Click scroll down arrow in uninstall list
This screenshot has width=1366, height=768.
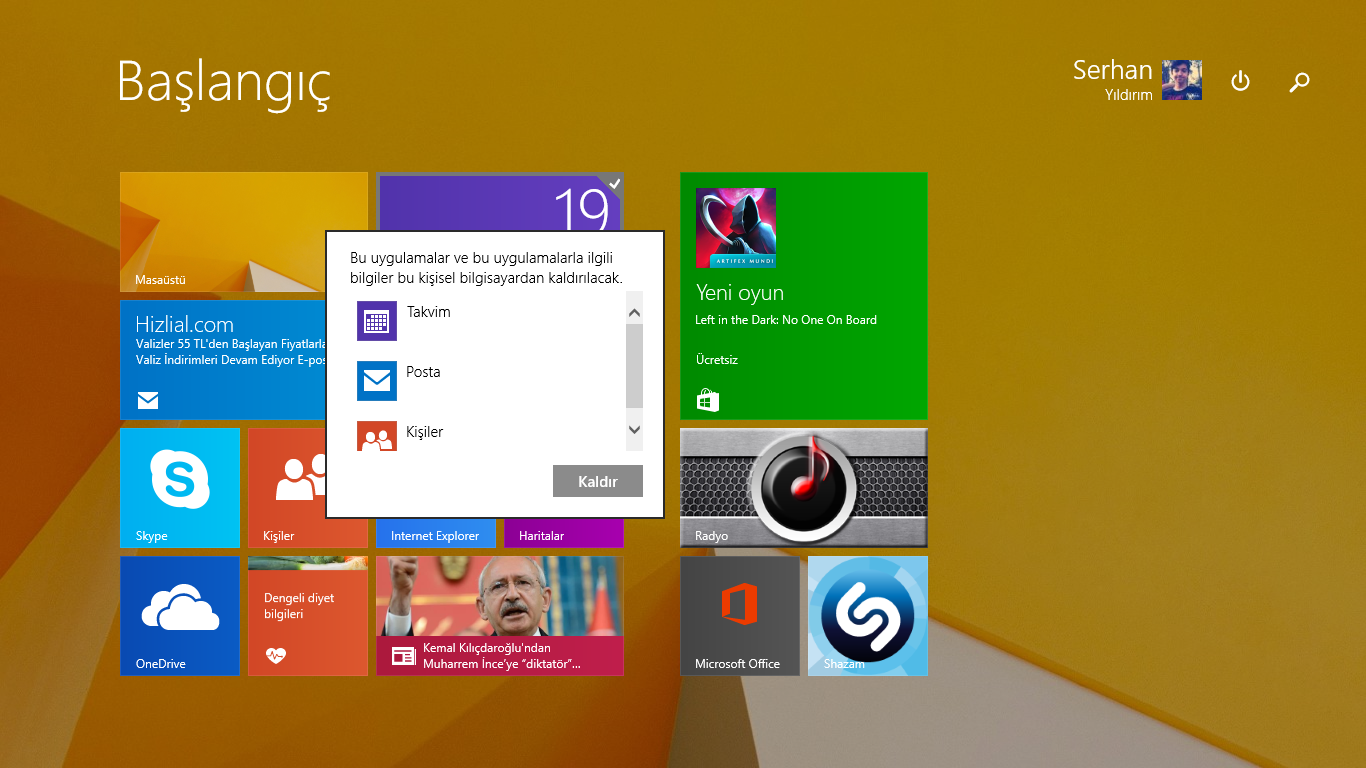[634, 430]
